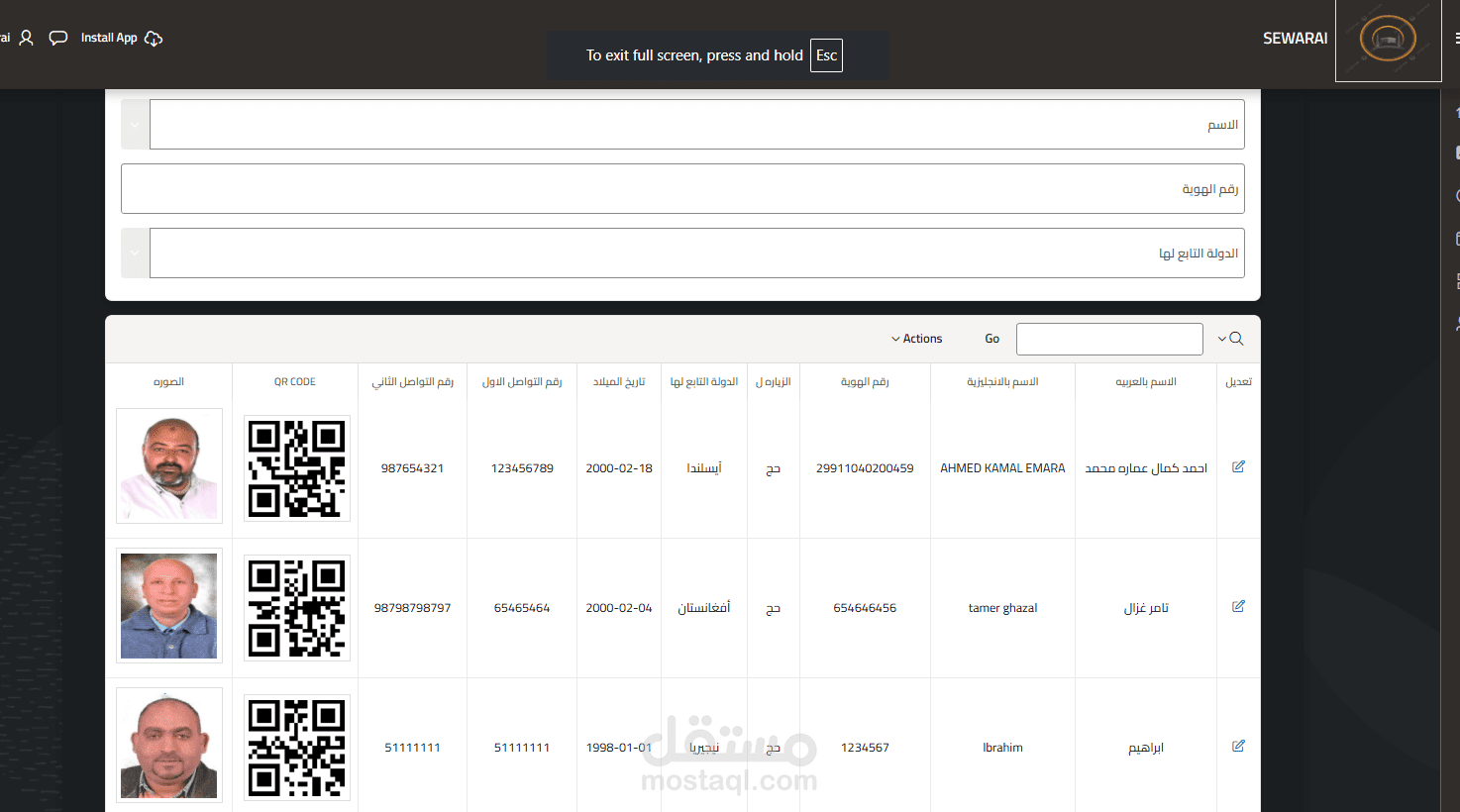The width and height of the screenshot is (1460, 812).
Task: Sort by رقم الهوية table column header
Action: (x=865, y=381)
